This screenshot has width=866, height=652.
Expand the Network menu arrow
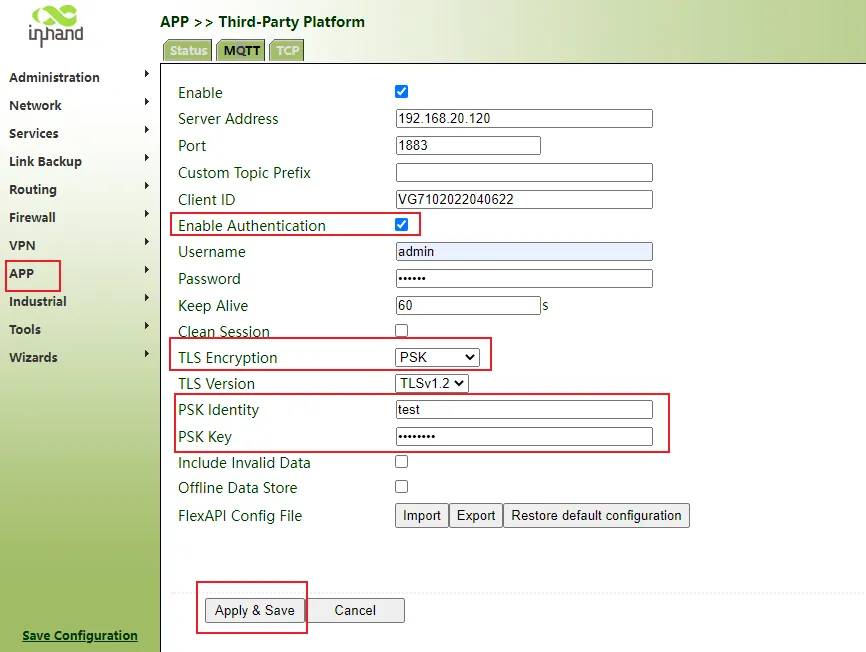pos(146,102)
